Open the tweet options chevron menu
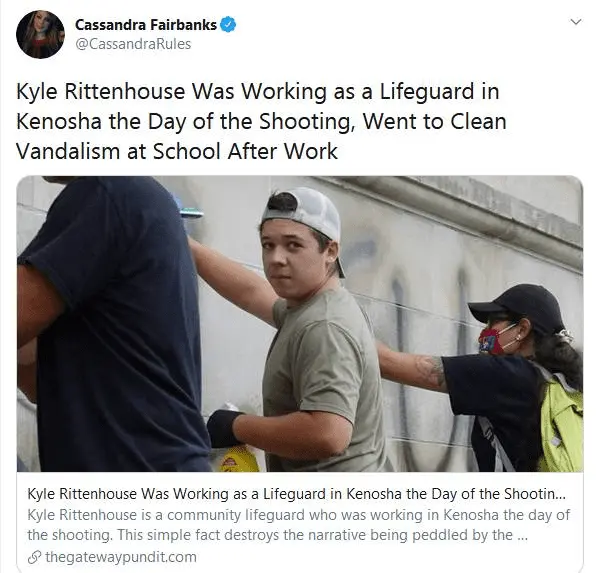 576,22
